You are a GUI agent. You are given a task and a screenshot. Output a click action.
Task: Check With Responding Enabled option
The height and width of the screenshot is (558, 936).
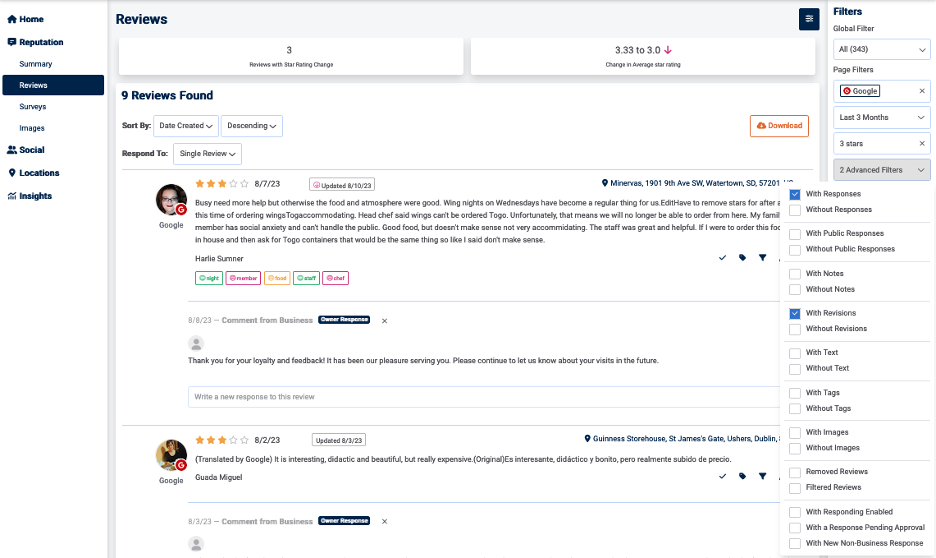(x=795, y=512)
